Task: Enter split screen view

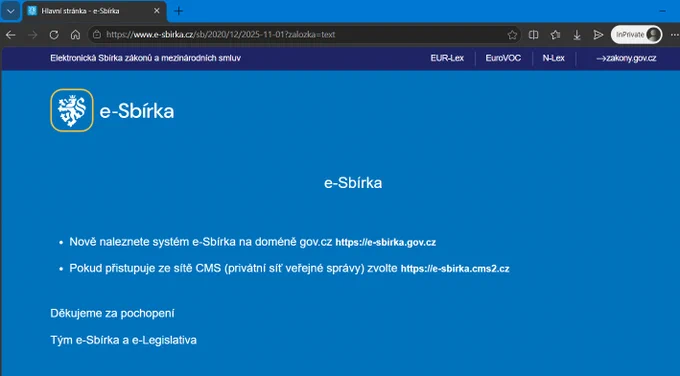Action: click(x=533, y=35)
